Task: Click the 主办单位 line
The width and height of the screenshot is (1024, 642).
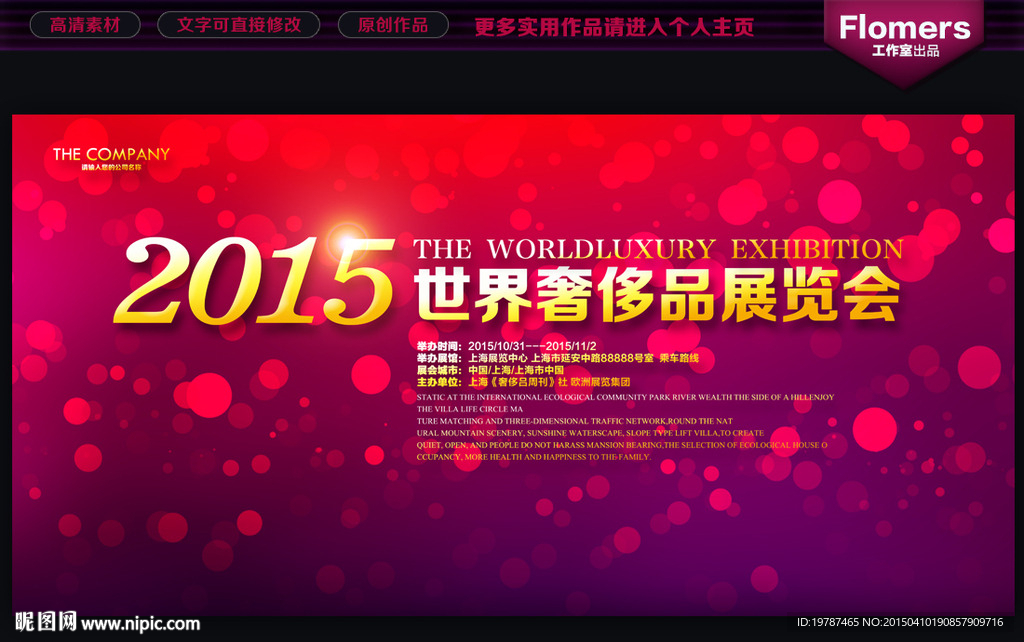Action: 524,382
